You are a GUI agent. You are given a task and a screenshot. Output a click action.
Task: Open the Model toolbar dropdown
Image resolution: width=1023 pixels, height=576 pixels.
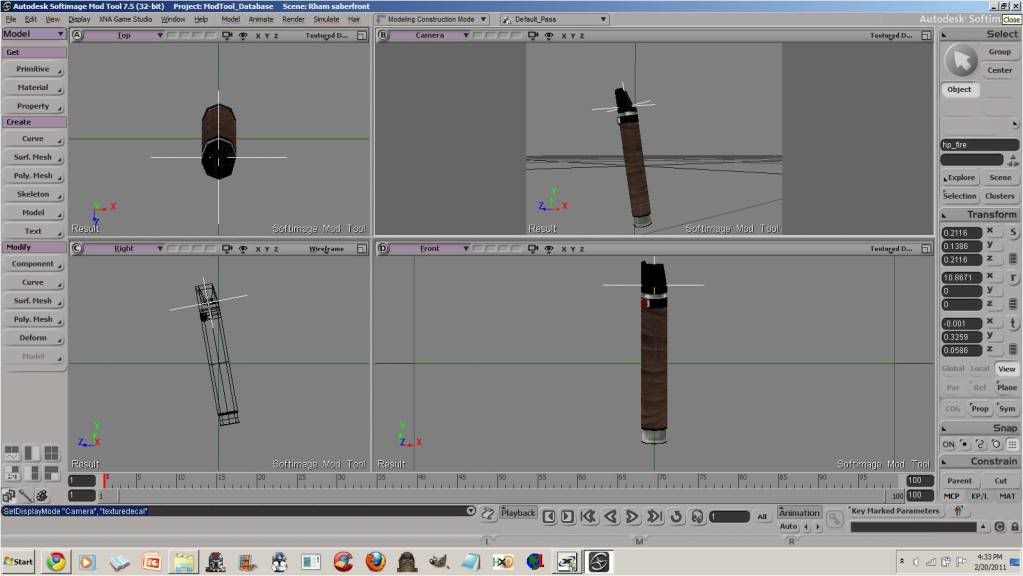click(x=33, y=34)
